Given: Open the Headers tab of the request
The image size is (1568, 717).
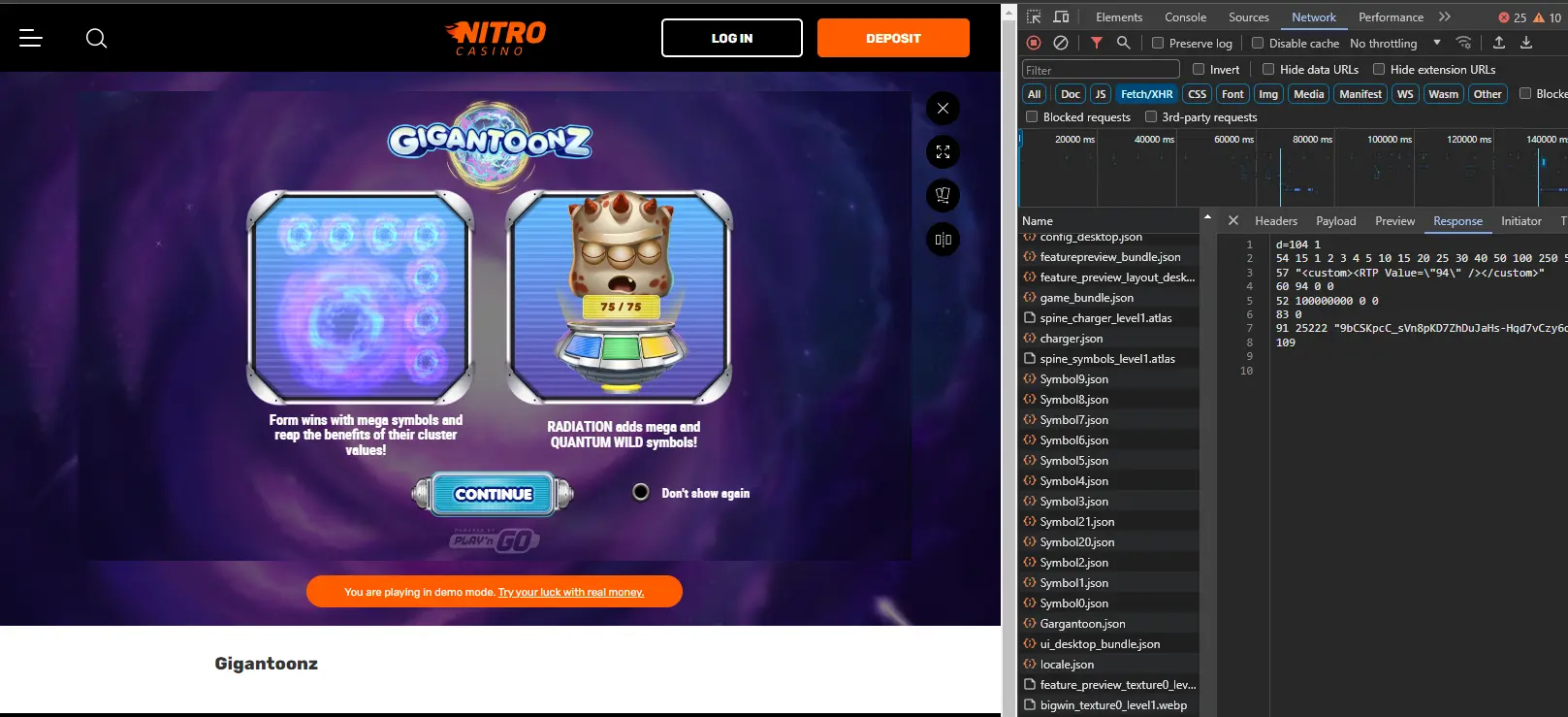Looking at the screenshot, I should [1276, 221].
